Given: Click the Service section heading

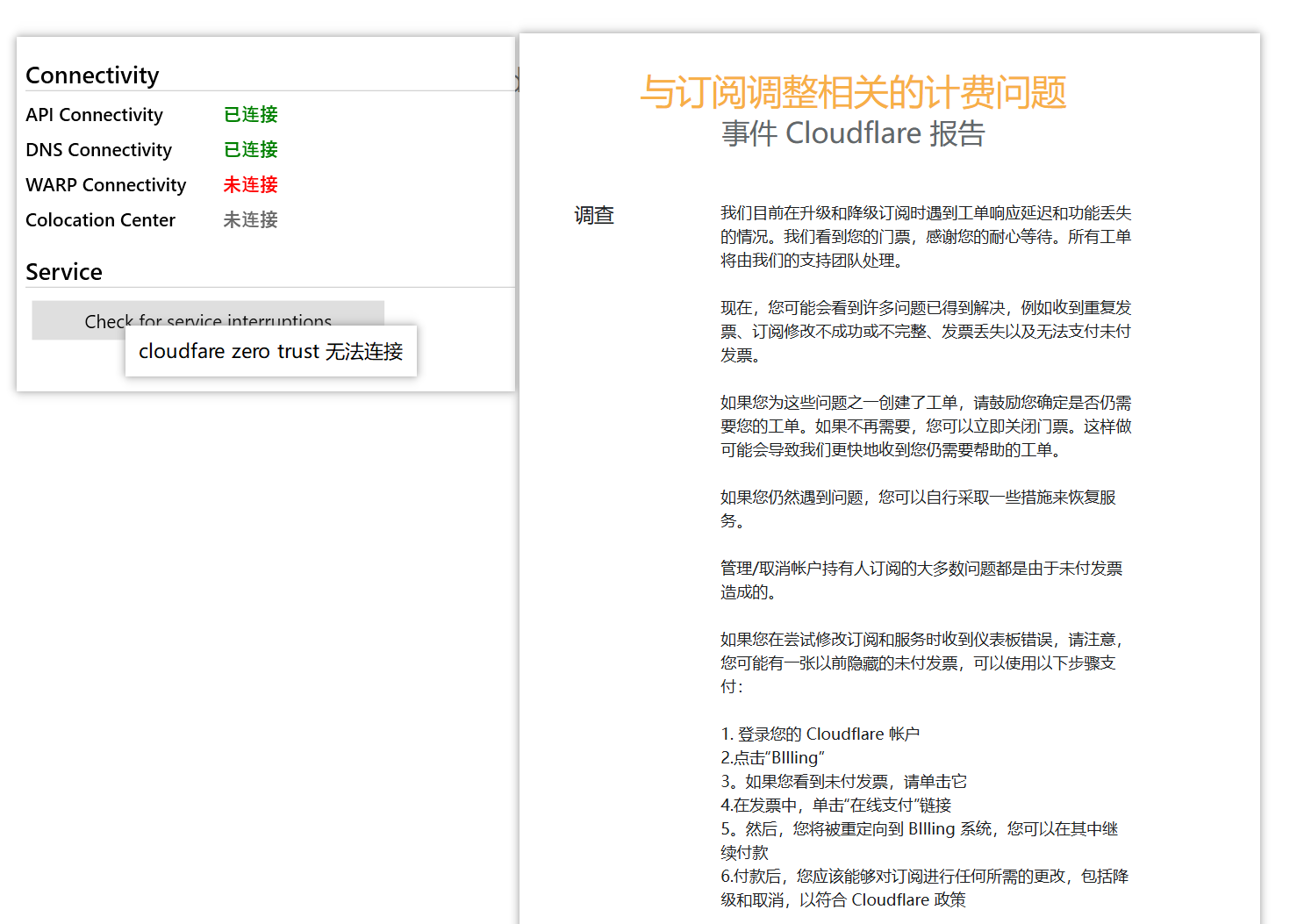Looking at the screenshot, I should (64, 272).
